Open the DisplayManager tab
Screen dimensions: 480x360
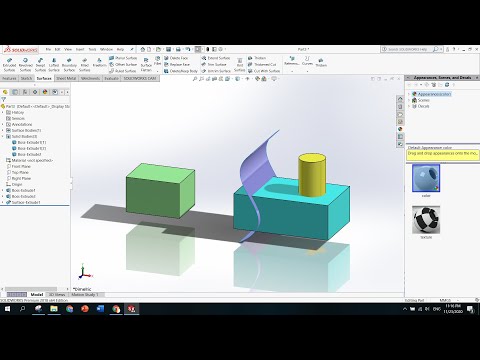pos(45,92)
